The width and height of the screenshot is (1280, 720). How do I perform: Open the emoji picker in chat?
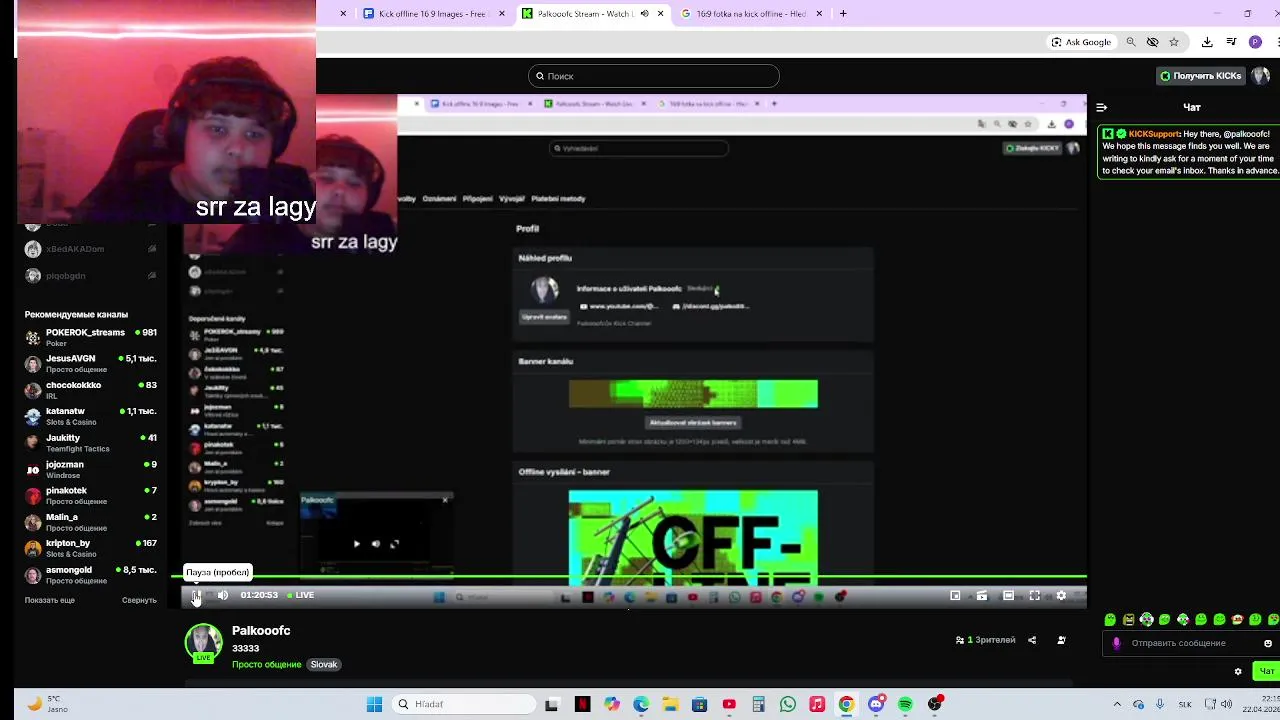click(x=1268, y=643)
